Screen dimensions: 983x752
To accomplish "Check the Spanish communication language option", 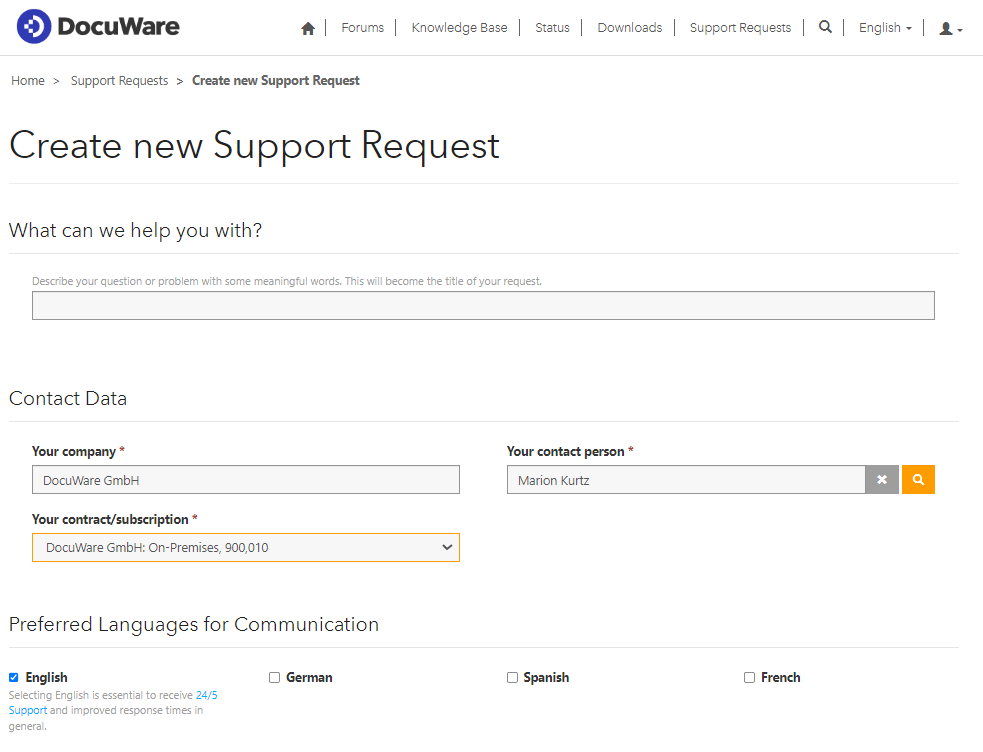I will point(512,677).
